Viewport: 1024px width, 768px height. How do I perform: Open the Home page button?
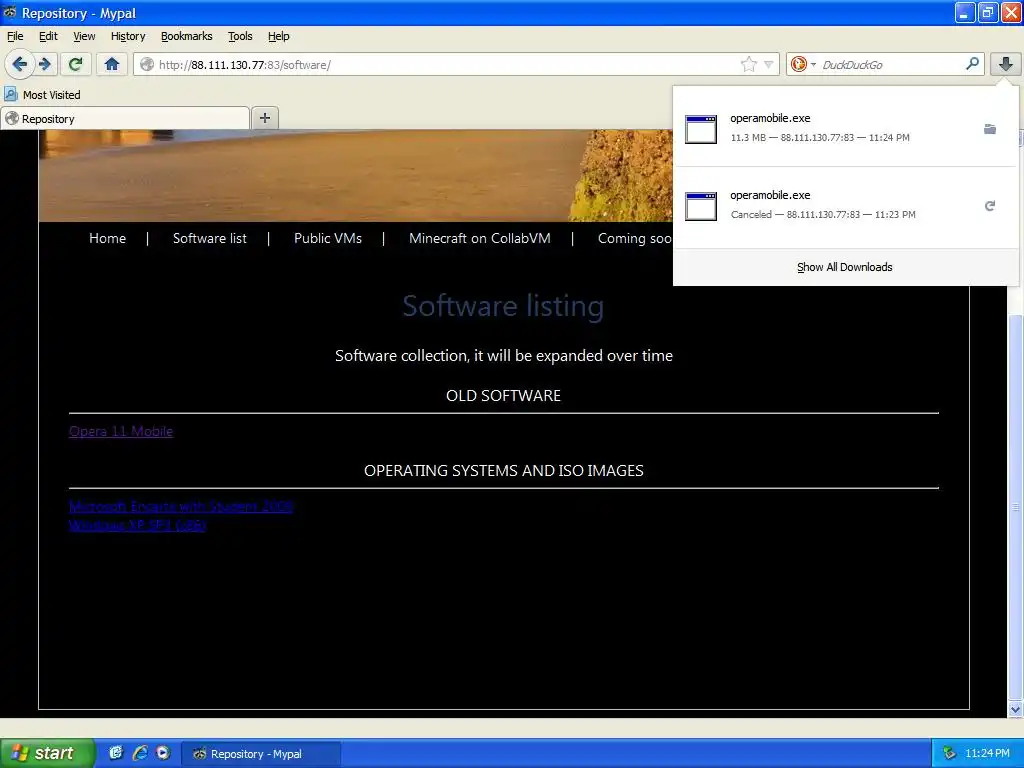tap(112, 64)
